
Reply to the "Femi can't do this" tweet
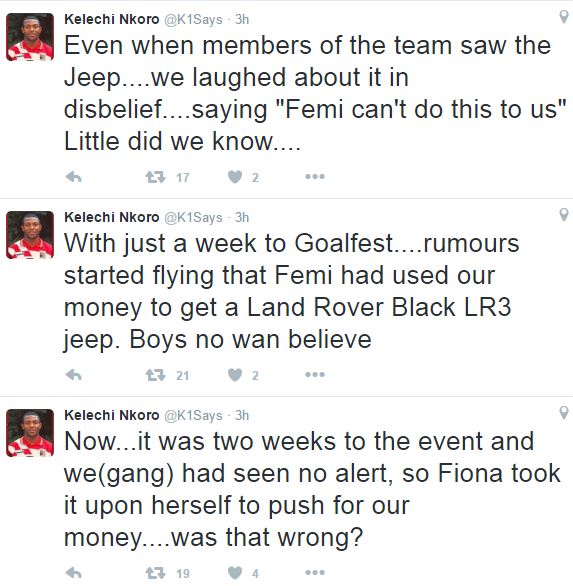74,177
